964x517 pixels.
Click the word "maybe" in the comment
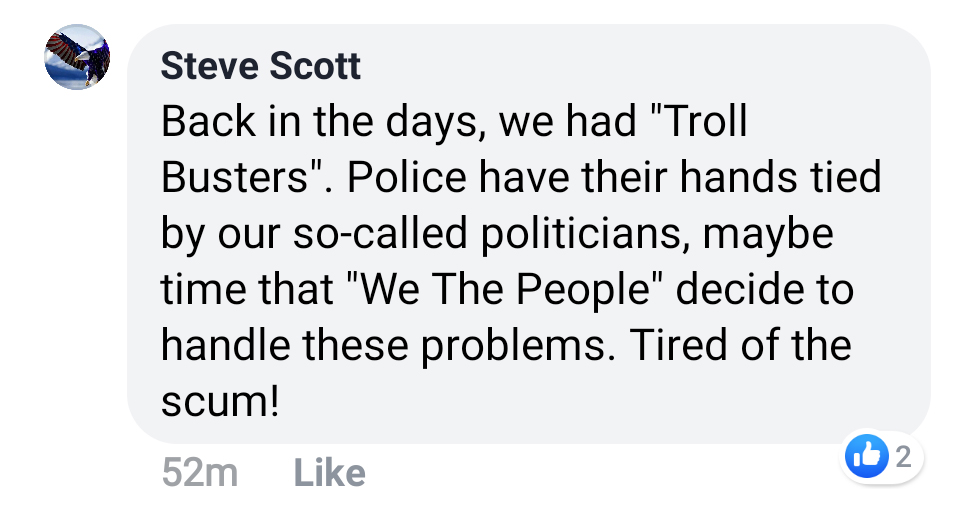[768, 234]
